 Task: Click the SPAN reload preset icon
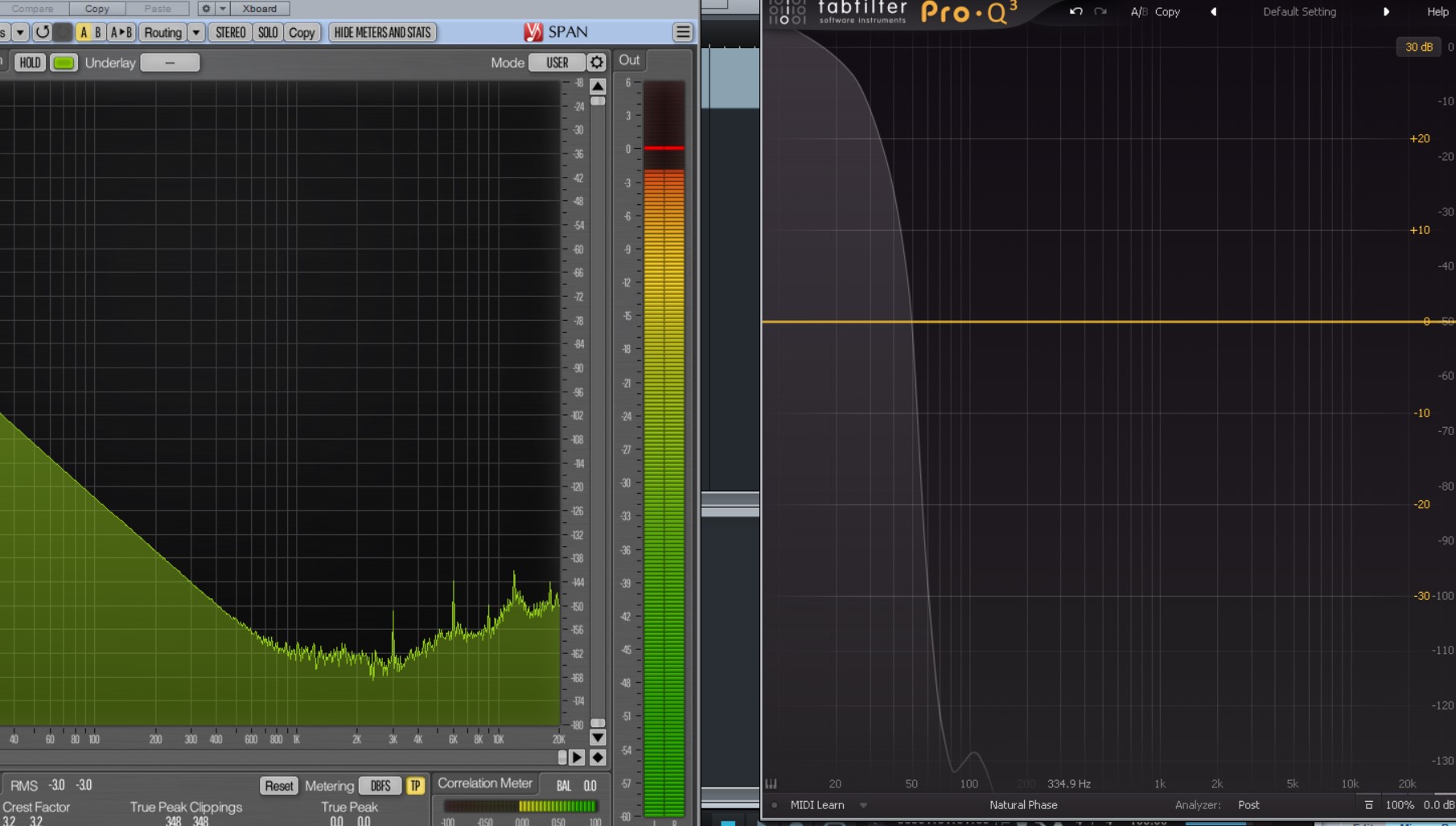[42, 32]
